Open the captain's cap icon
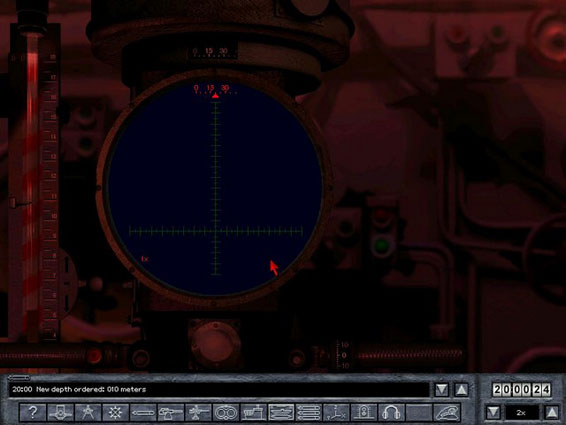The height and width of the screenshot is (425, 566). (x=447, y=412)
